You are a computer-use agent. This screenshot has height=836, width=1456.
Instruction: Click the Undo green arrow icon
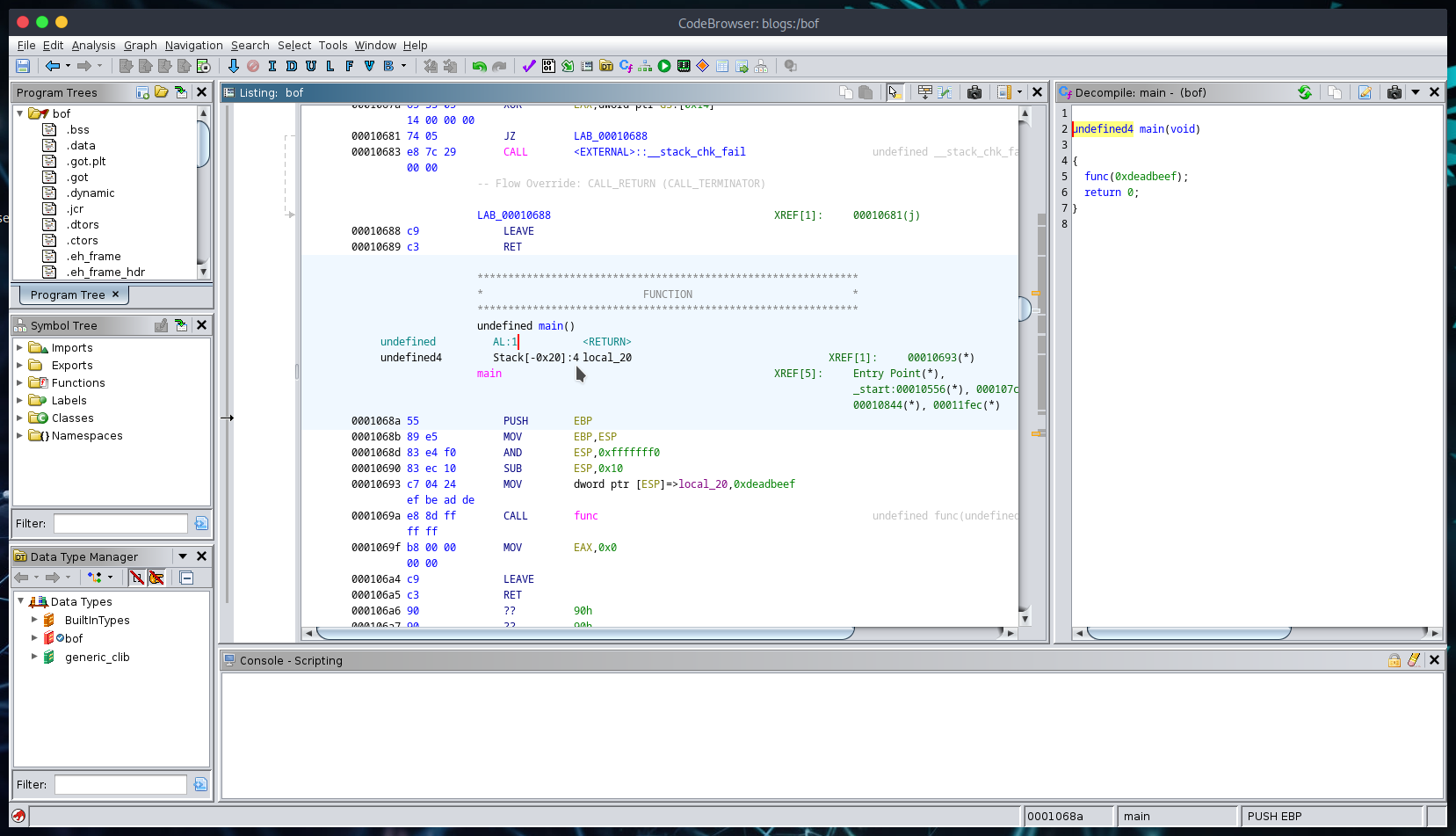click(x=479, y=66)
